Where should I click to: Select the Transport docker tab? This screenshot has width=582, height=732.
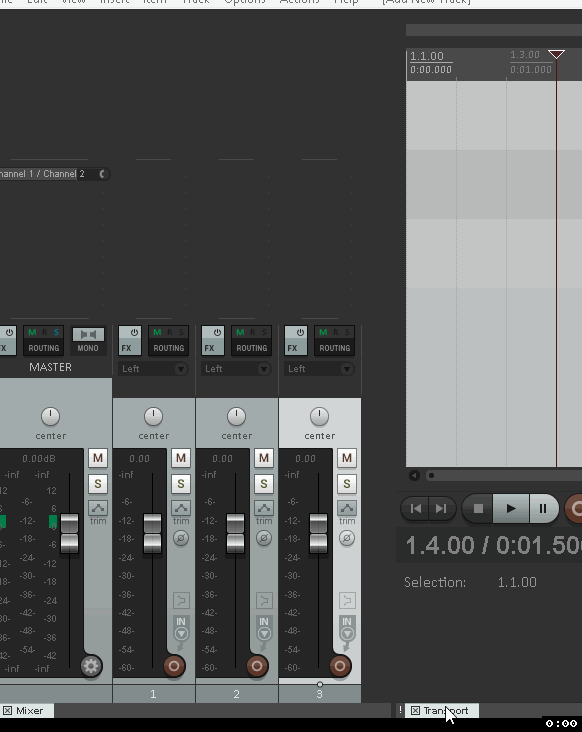(445, 711)
